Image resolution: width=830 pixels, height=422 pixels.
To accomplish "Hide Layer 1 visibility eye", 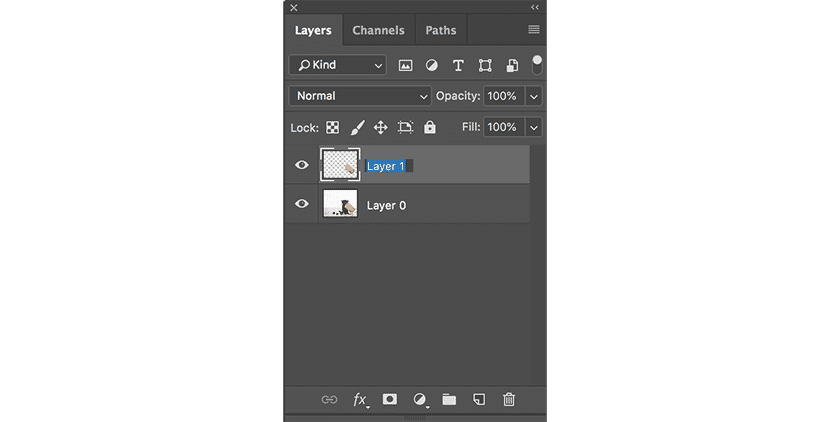I will tap(302, 165).
